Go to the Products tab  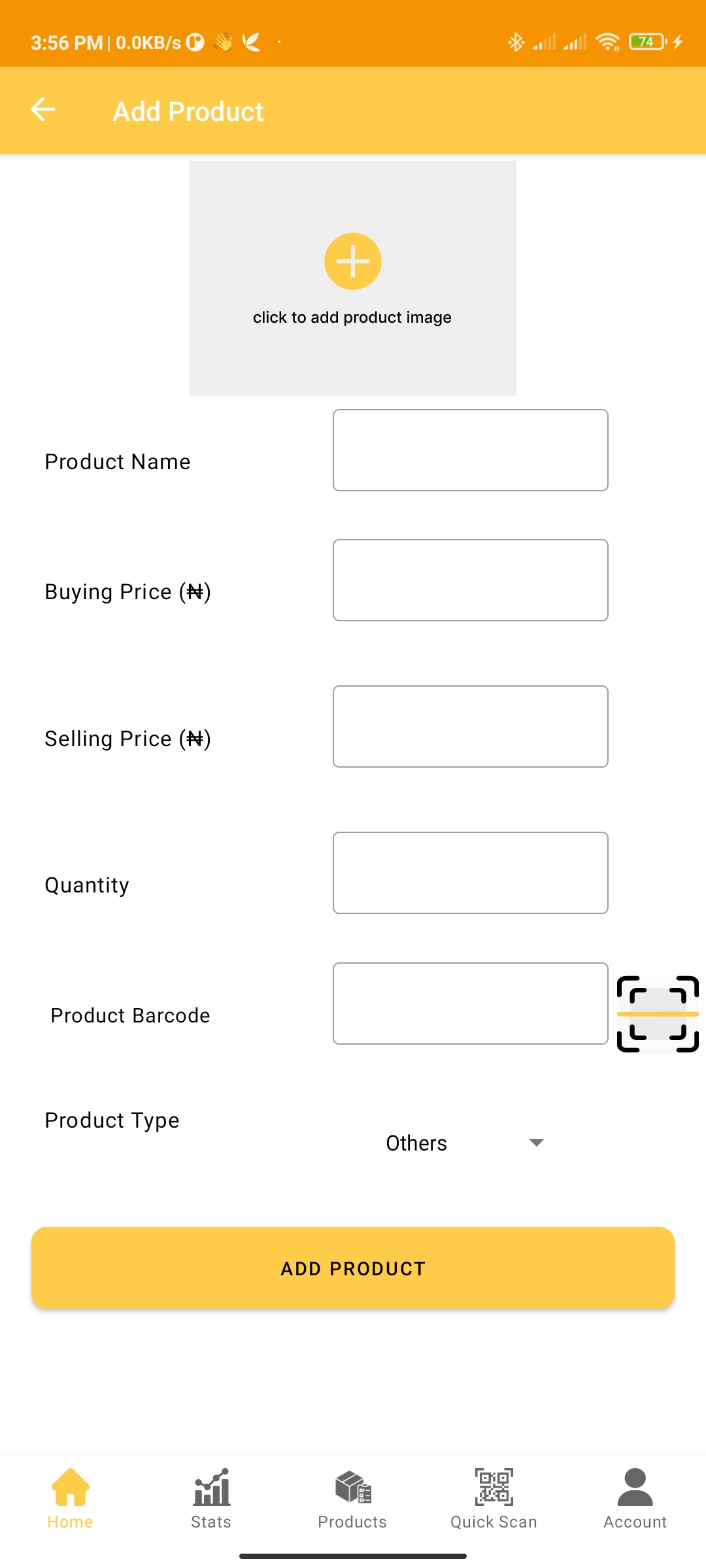(x=352, y=1498)
